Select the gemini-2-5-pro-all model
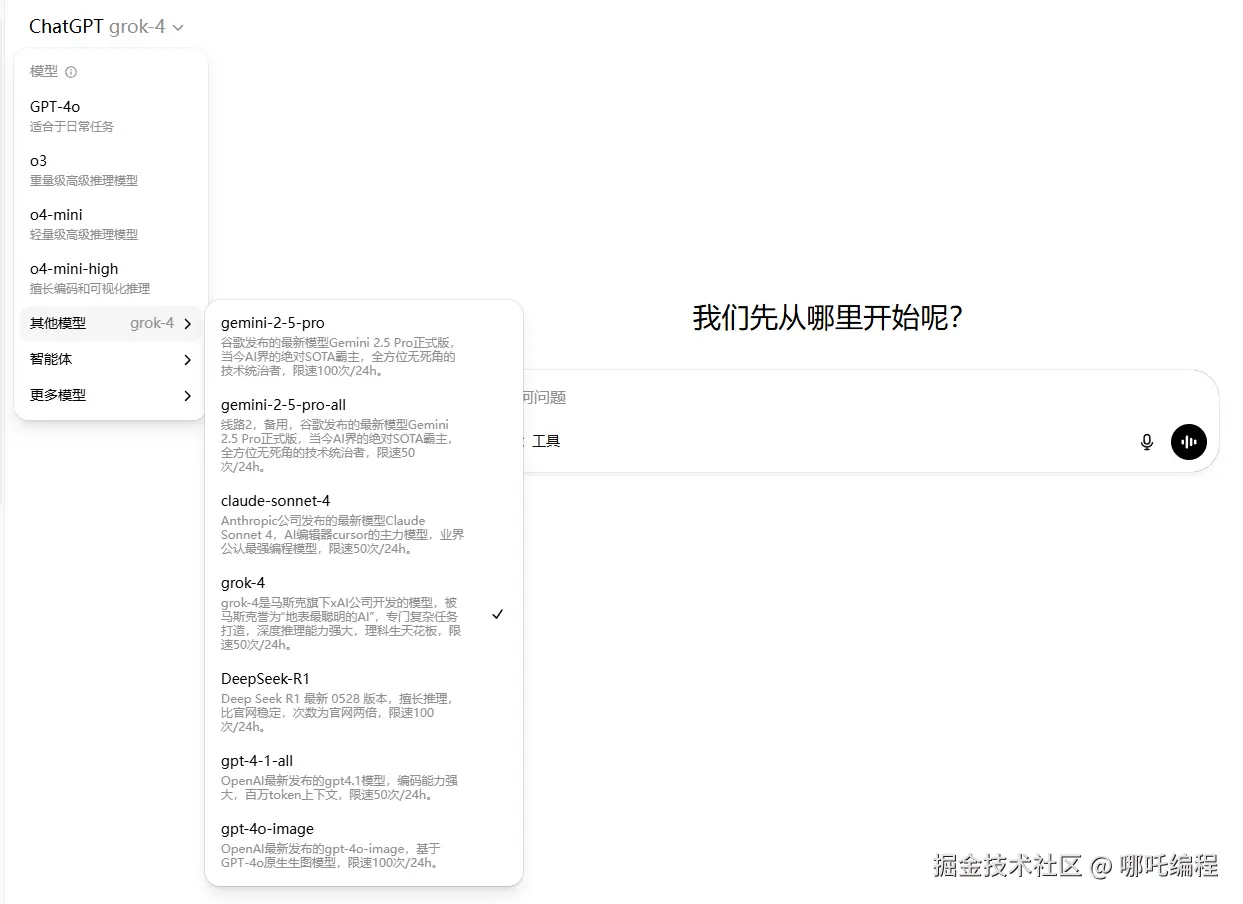Image resolution: width=1243 pixels, height=904 pixels. tap(363, 435)
